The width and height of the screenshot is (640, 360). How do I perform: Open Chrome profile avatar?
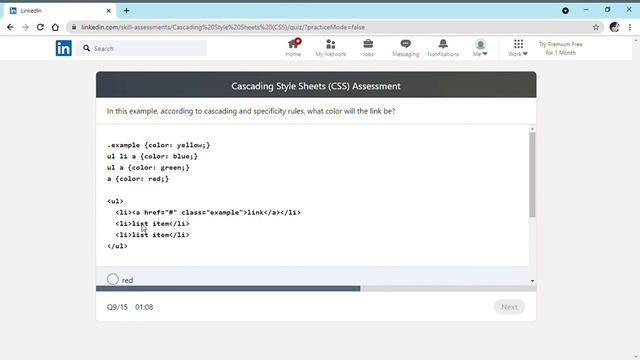(614, 27)
